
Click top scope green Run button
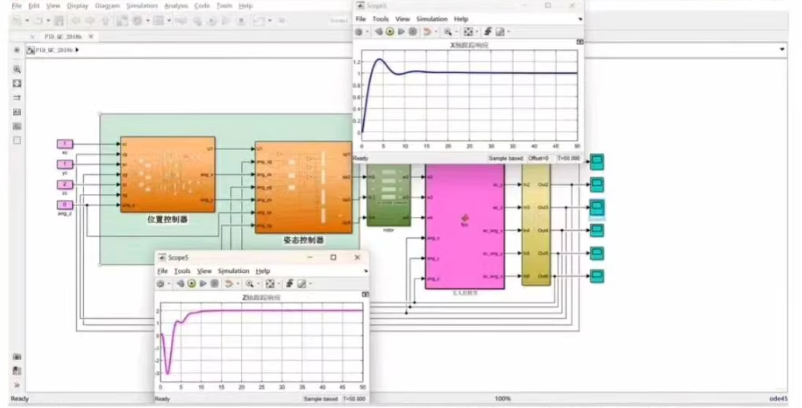coord(390,32)
